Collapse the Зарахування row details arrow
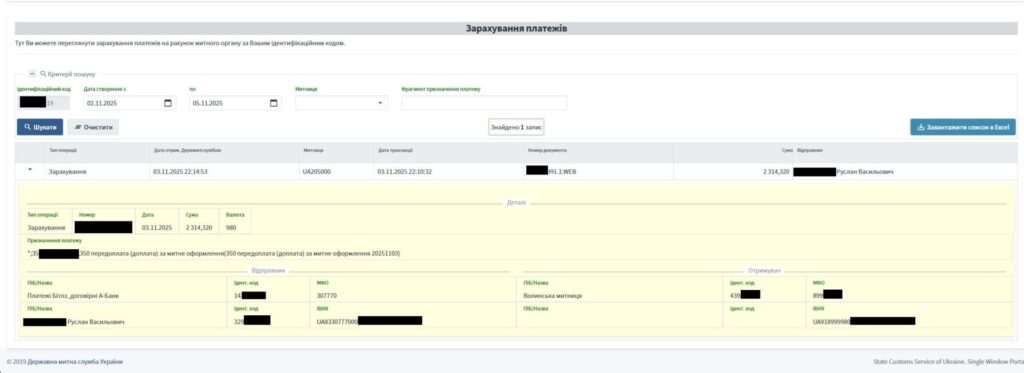This screenshot has height=373, width=1024. (x=30, y=170)
